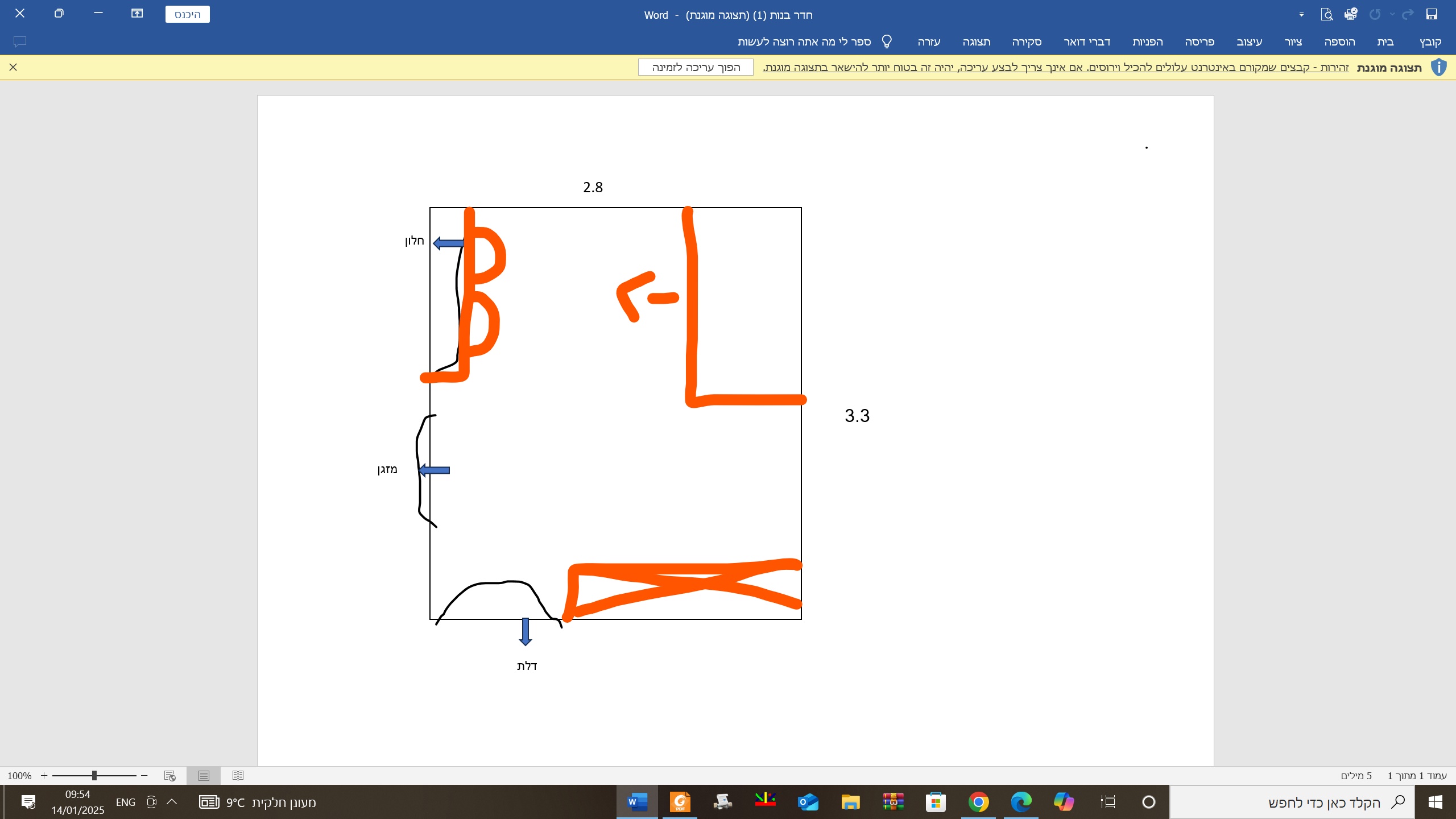Click the הפוך עריכה לזמינה button

pos(696,67)
